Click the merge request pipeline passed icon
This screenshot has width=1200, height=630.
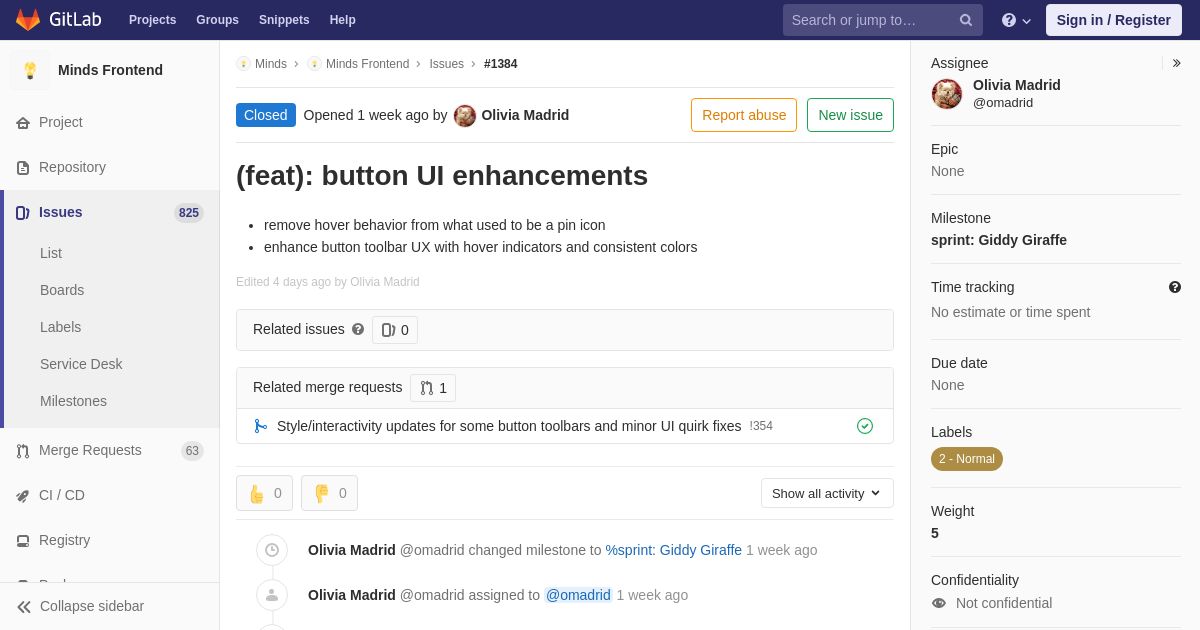coord(865,426)
